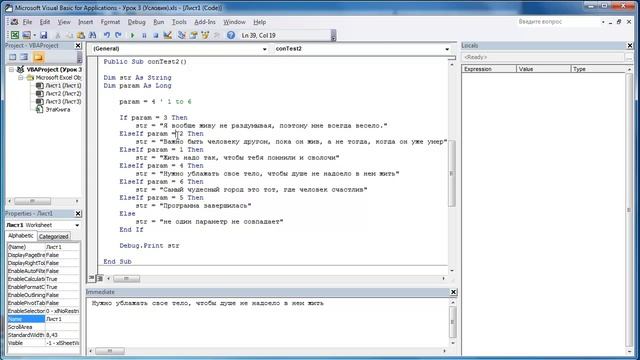
Task: Open the toolbar options arrow after Ln 39, Col 19
Action: pos(333,36)
